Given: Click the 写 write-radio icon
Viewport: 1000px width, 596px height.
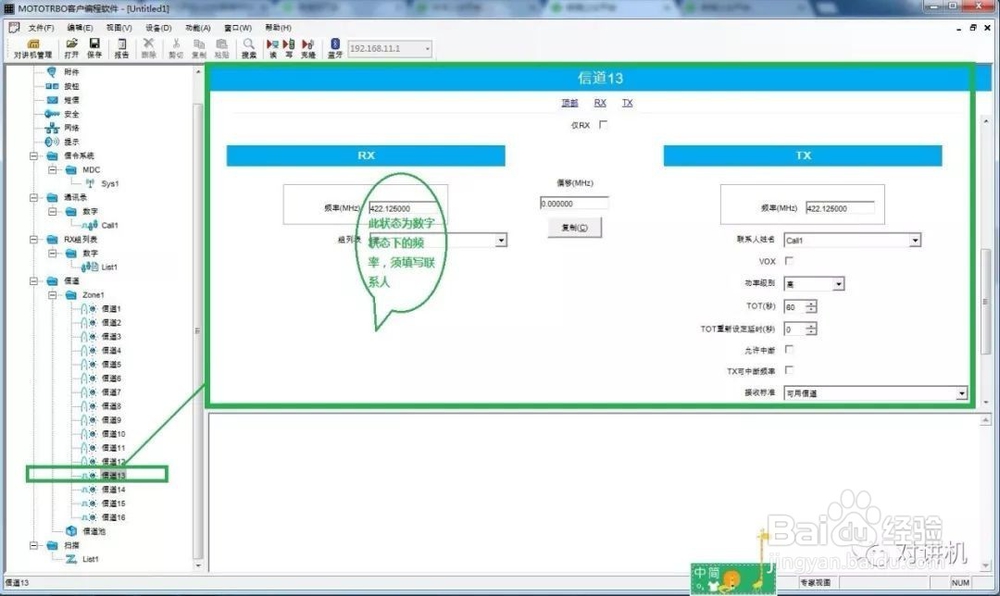Looking at the screenshot, I should [289, 48].
